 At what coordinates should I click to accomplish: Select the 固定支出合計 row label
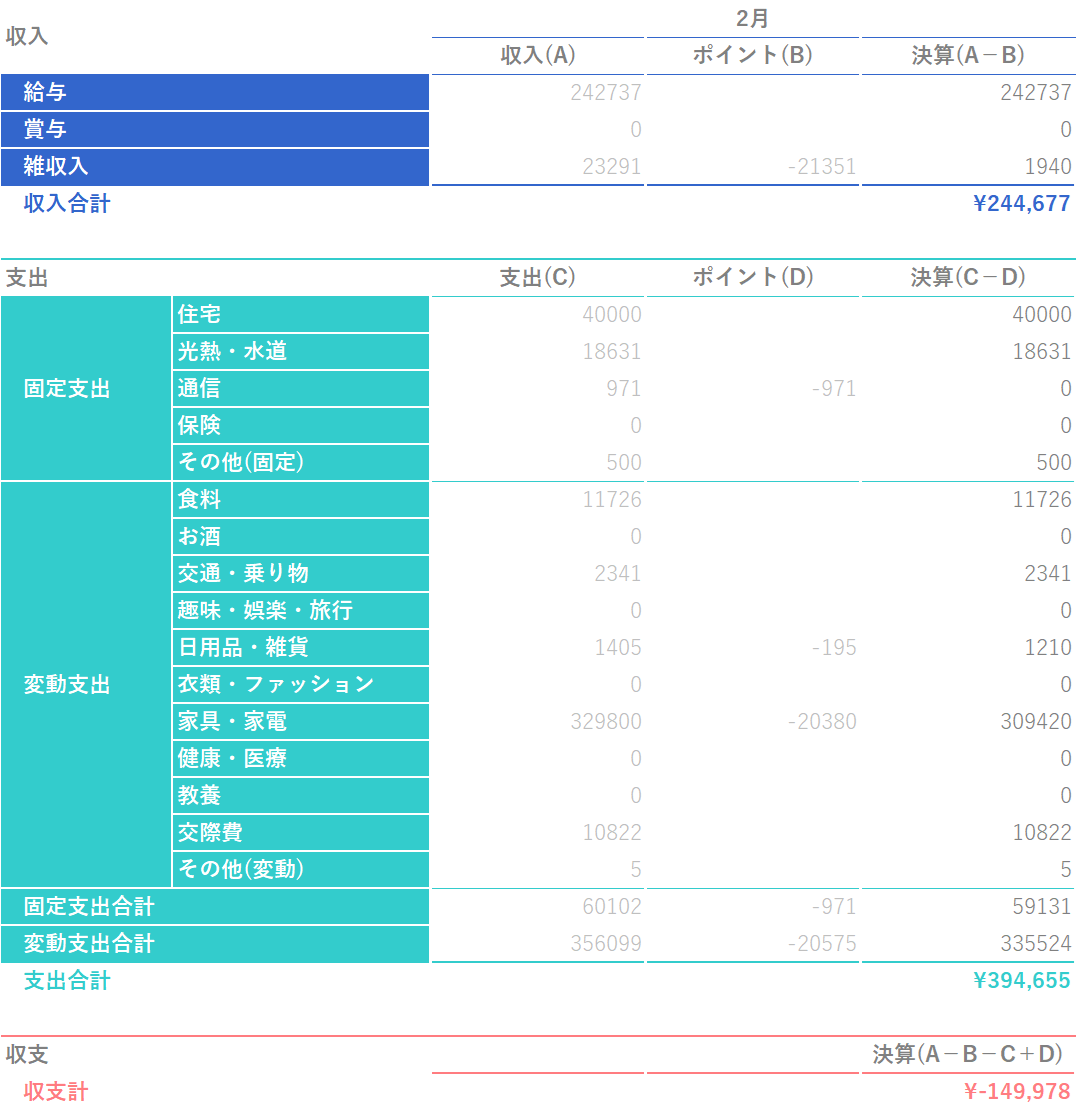pyautogui.click(x=89, y=907)
